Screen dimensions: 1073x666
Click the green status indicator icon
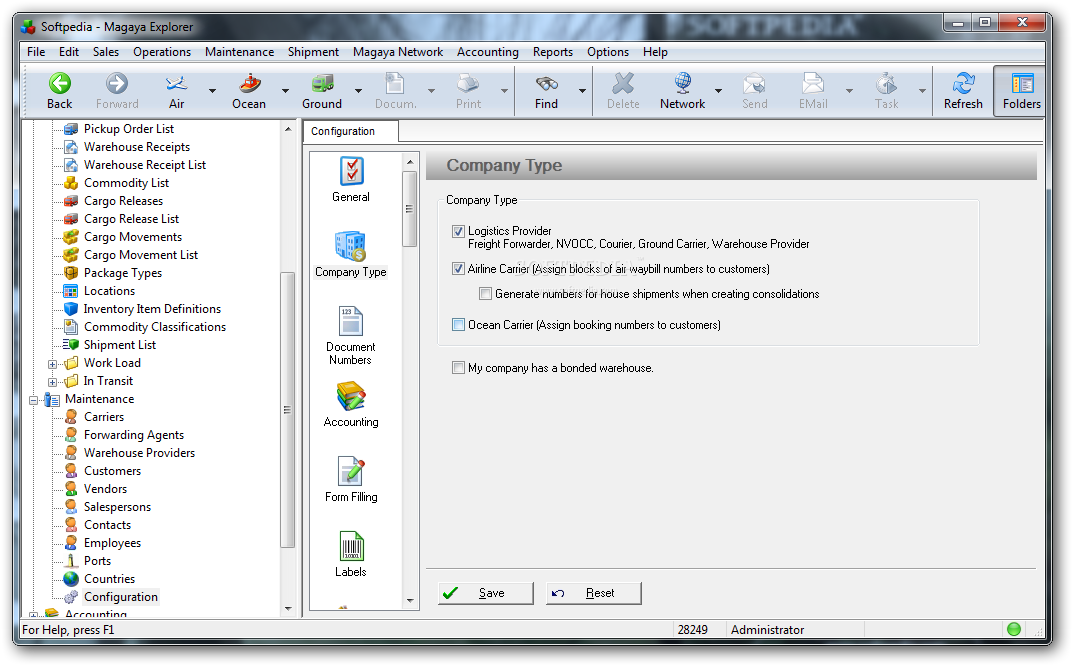pos(1014,629)
